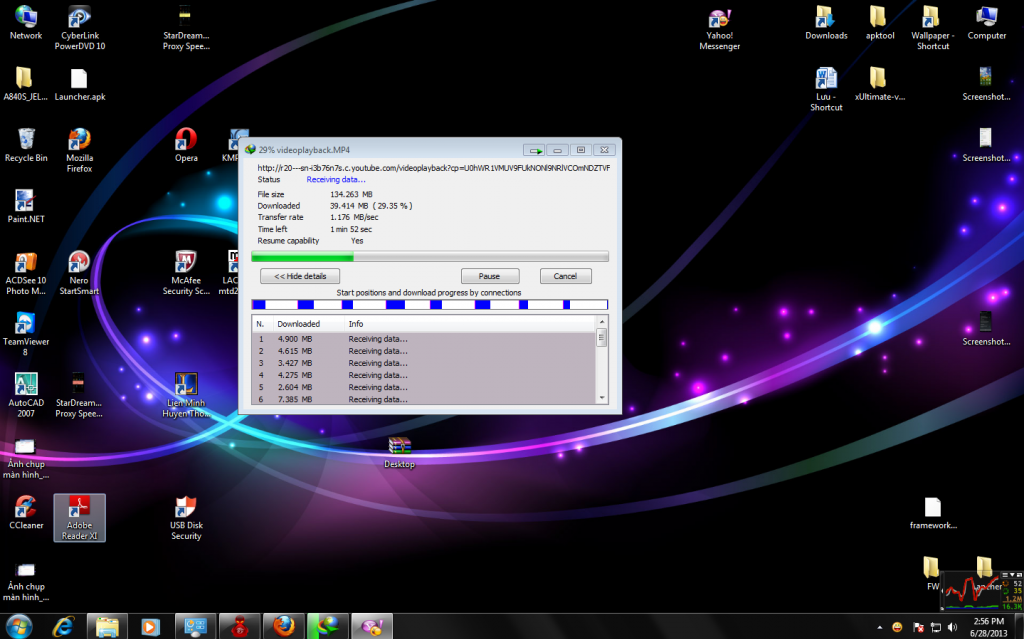Click the Internet Download Manager taskbar button

[328, 627]
